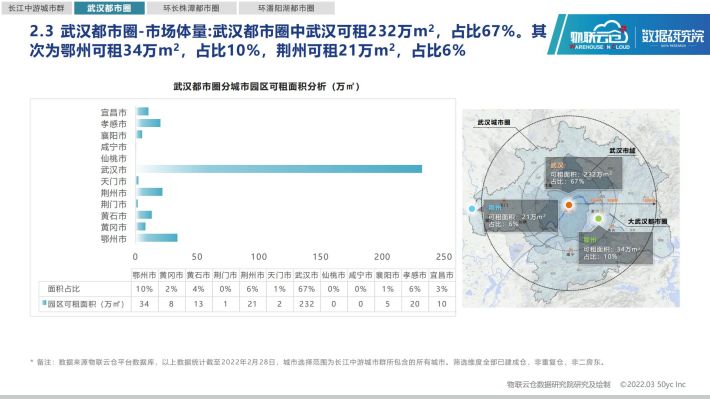Screen dimensions: 710x399
Task: Click the 孝感市 bar in the chart
Action: tap(148, 123)
